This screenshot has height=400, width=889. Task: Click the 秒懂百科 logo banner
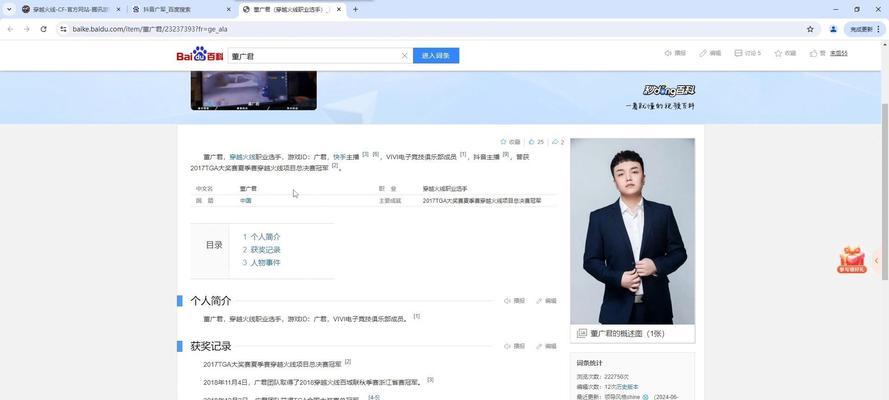pos(669,91)
